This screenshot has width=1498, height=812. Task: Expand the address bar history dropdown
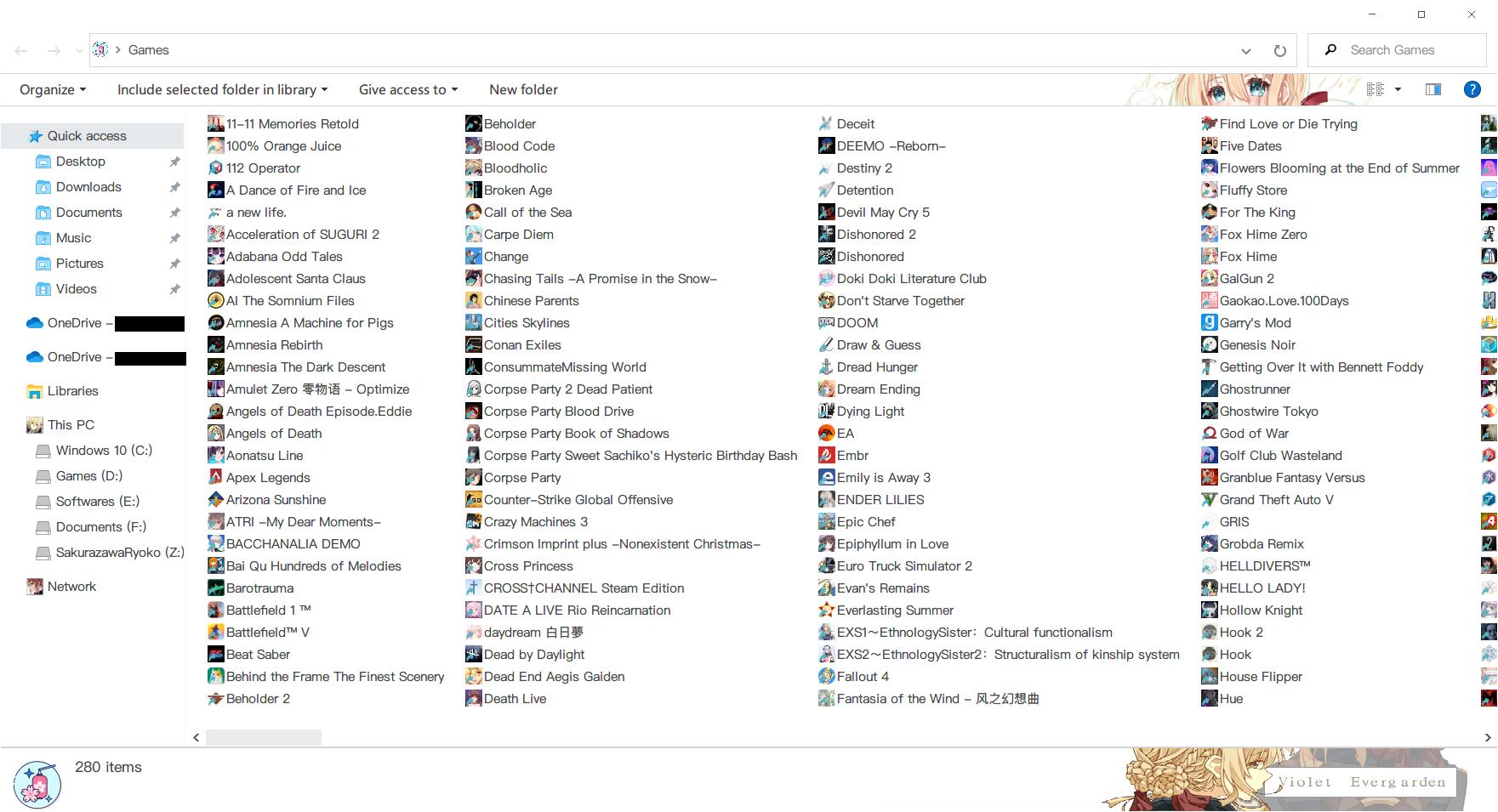[x=1246, y=51]
